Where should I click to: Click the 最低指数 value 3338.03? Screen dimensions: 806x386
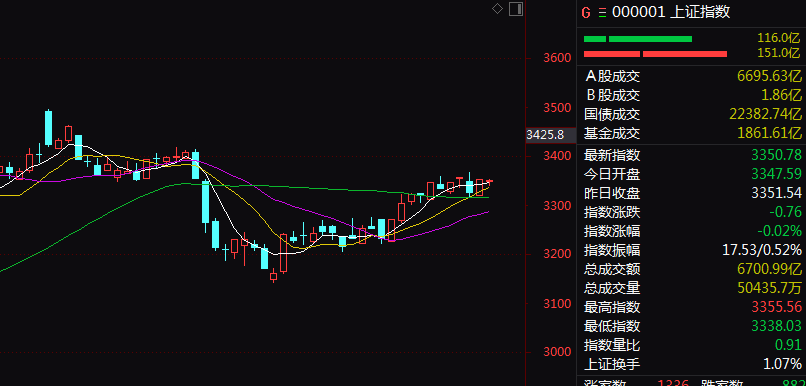(776, 326)
